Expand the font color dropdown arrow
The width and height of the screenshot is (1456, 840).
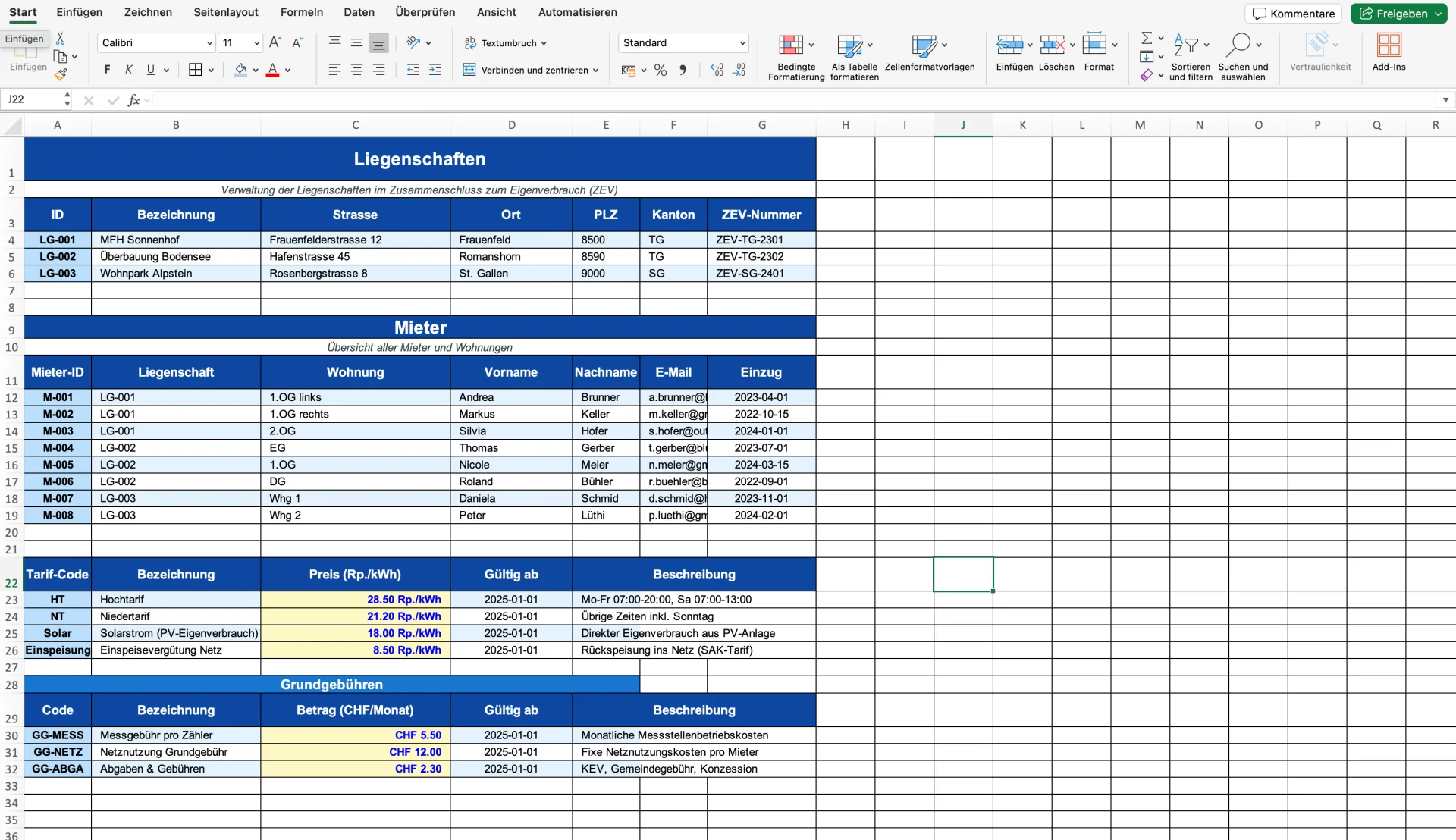288,71
